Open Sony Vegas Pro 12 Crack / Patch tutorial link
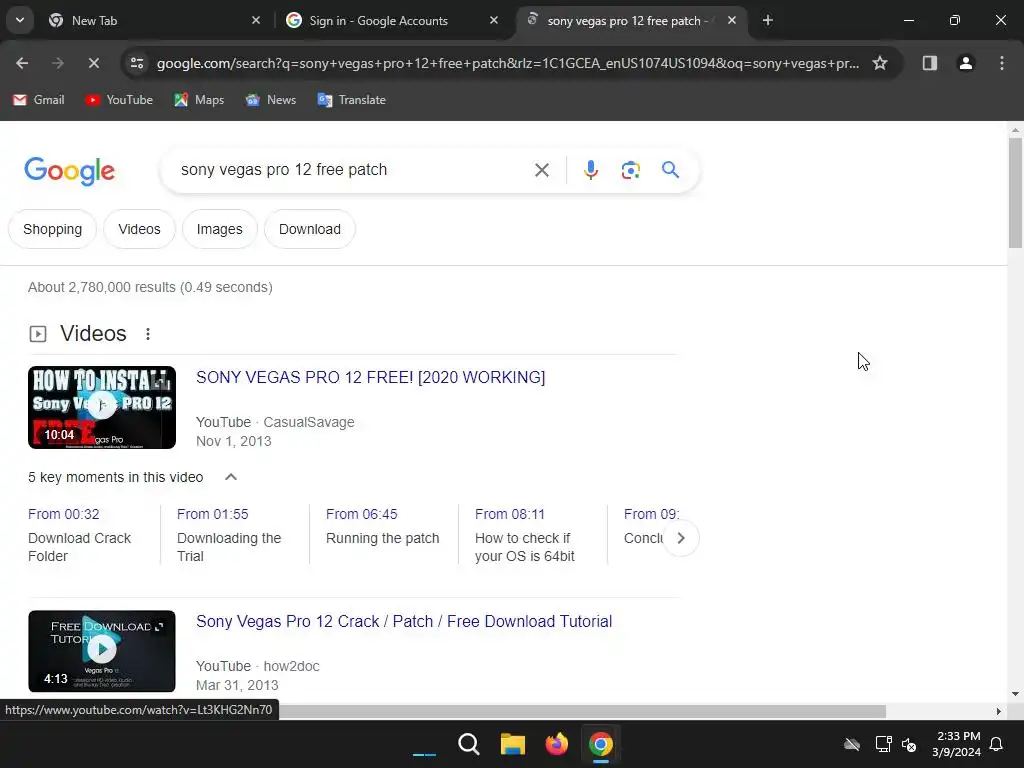 pos(404,622)
